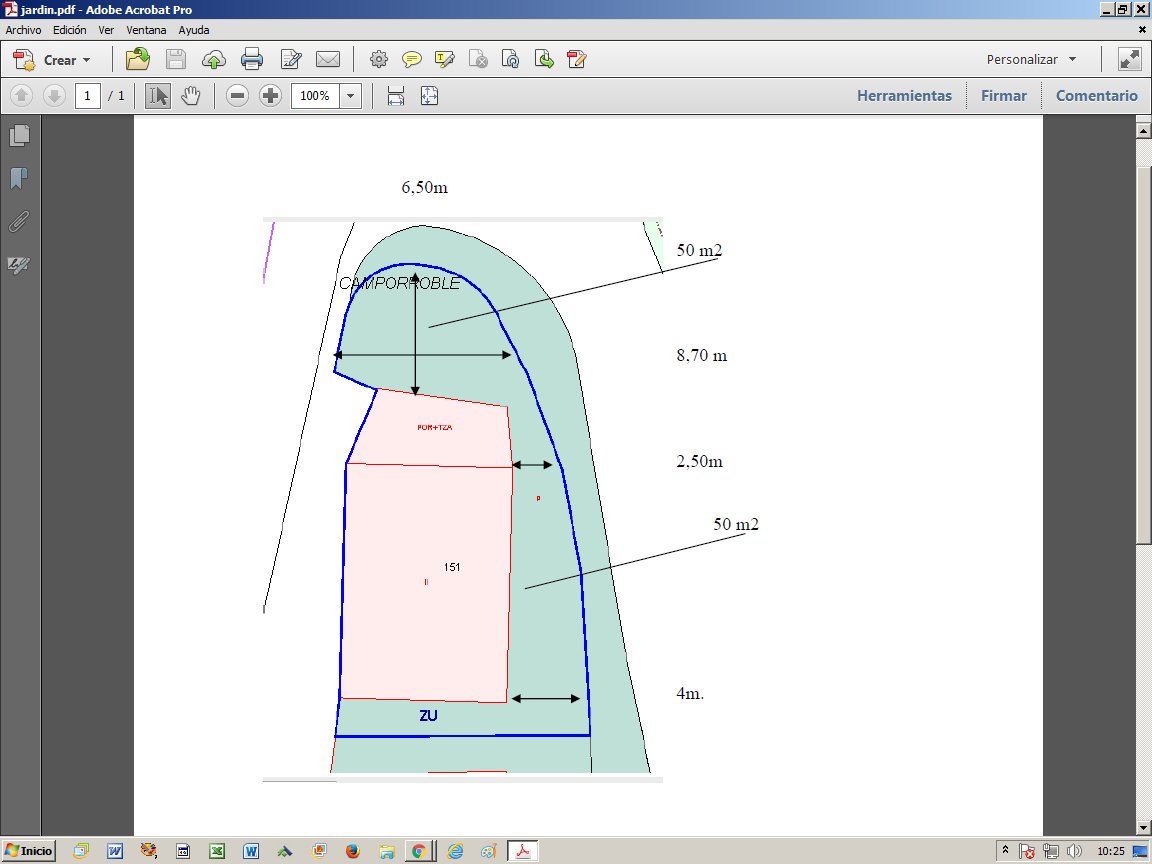Toggle read mode expand icon
Viewport: 1152px width, 864px height.
pyautogui.click(x=1129, y=59)
